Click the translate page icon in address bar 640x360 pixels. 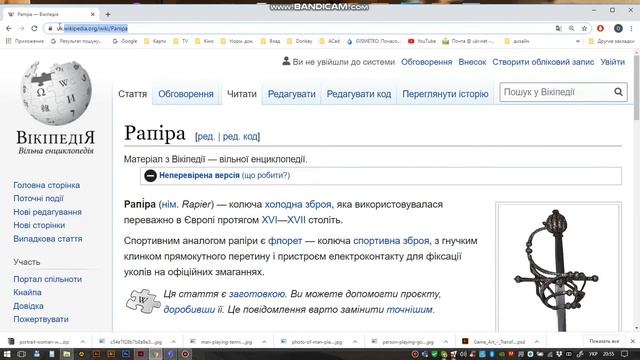click(x=558, y=28)
